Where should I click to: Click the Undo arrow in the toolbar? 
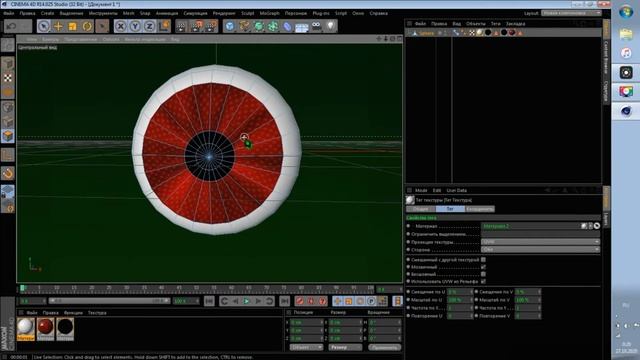point(11,26)
